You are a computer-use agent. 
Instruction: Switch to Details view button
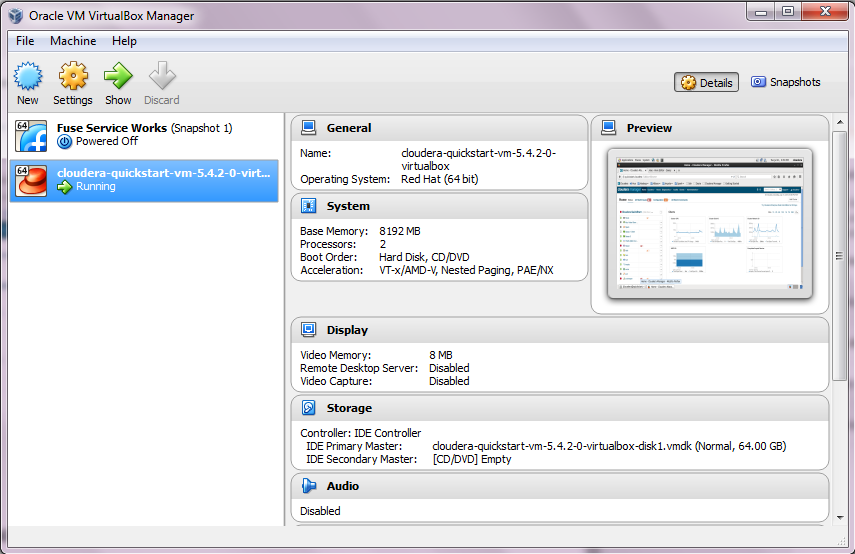coord(707,82)
